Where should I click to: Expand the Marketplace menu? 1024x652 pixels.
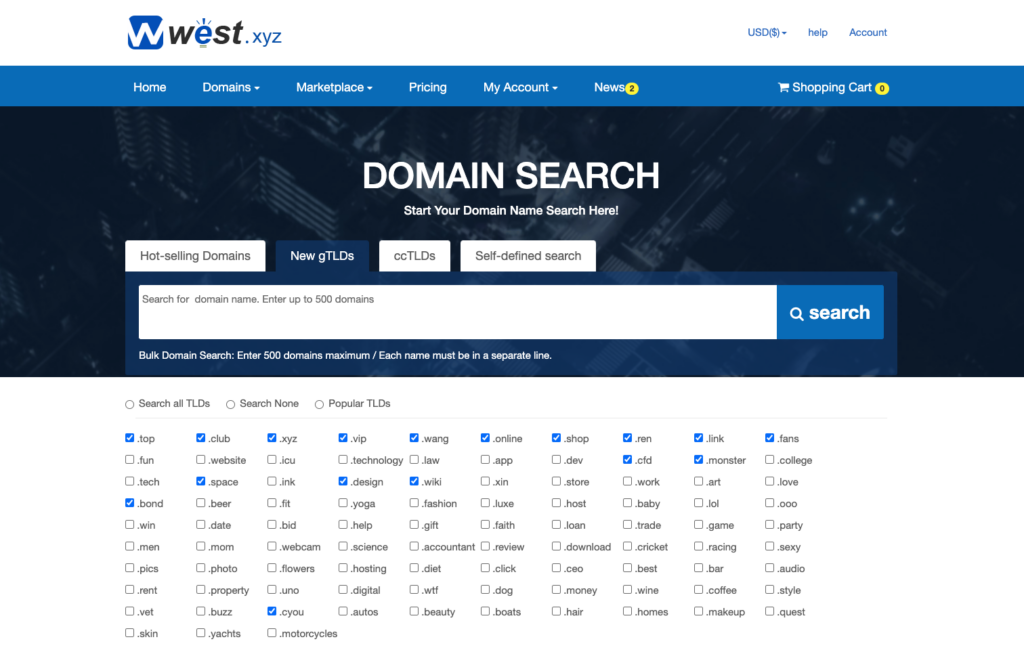tap(333, 88)
